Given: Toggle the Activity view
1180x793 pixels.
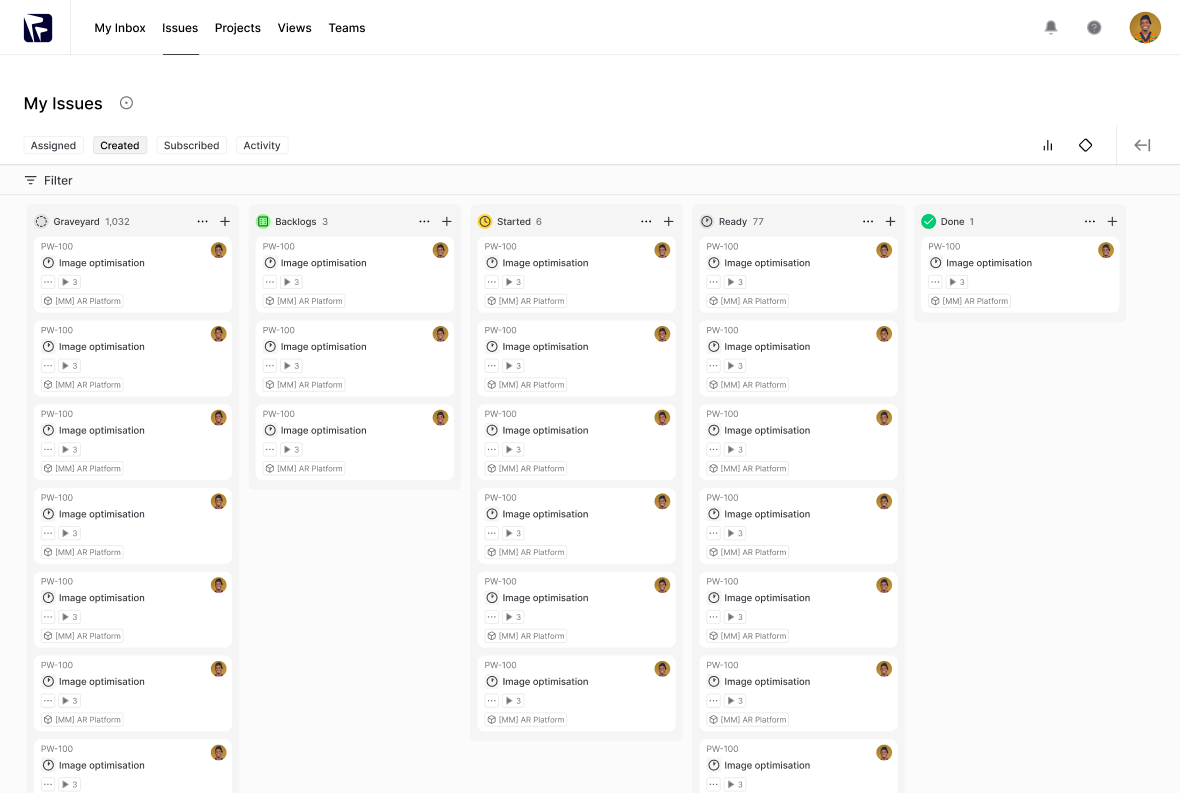Looking at the screenshot, I should [262, 145].
